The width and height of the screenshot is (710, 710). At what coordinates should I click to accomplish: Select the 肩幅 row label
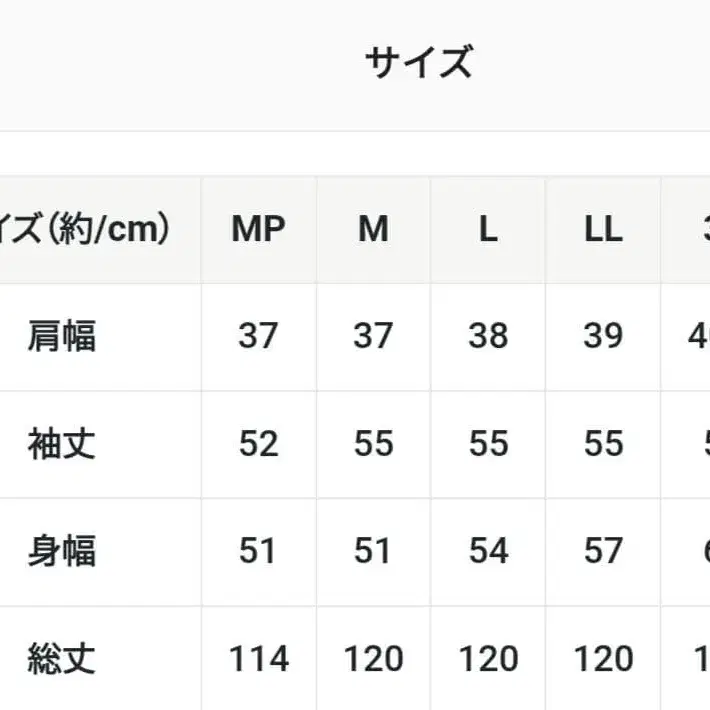click(x=62, y=336)
